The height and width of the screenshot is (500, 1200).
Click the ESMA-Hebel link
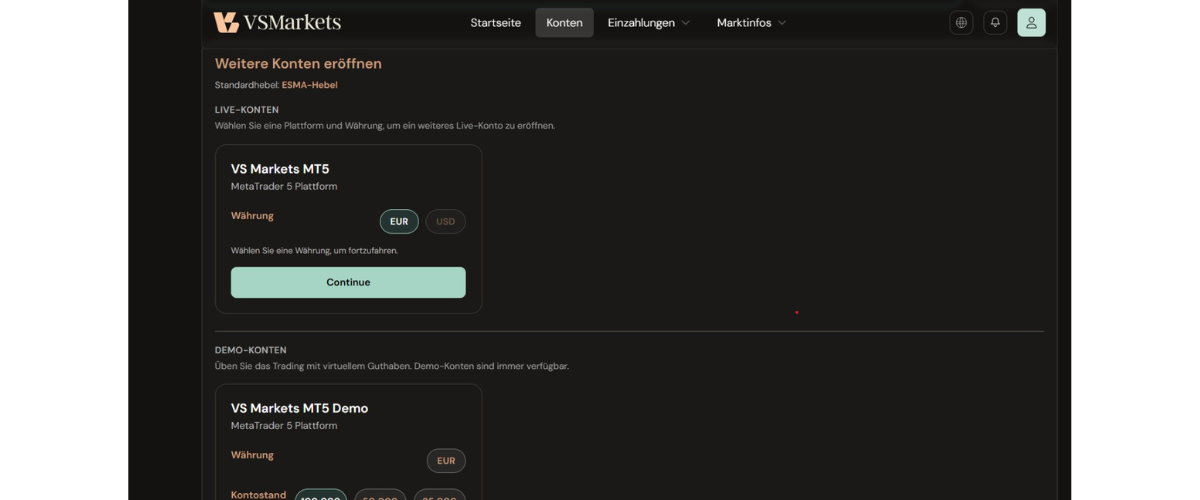coord(310,85)
